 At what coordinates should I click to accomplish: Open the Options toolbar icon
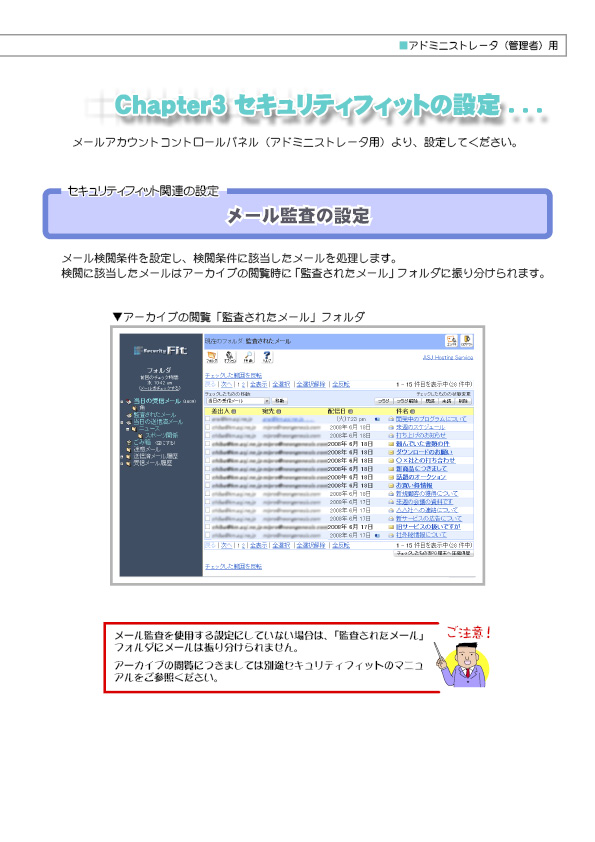(x=230, y=357)
